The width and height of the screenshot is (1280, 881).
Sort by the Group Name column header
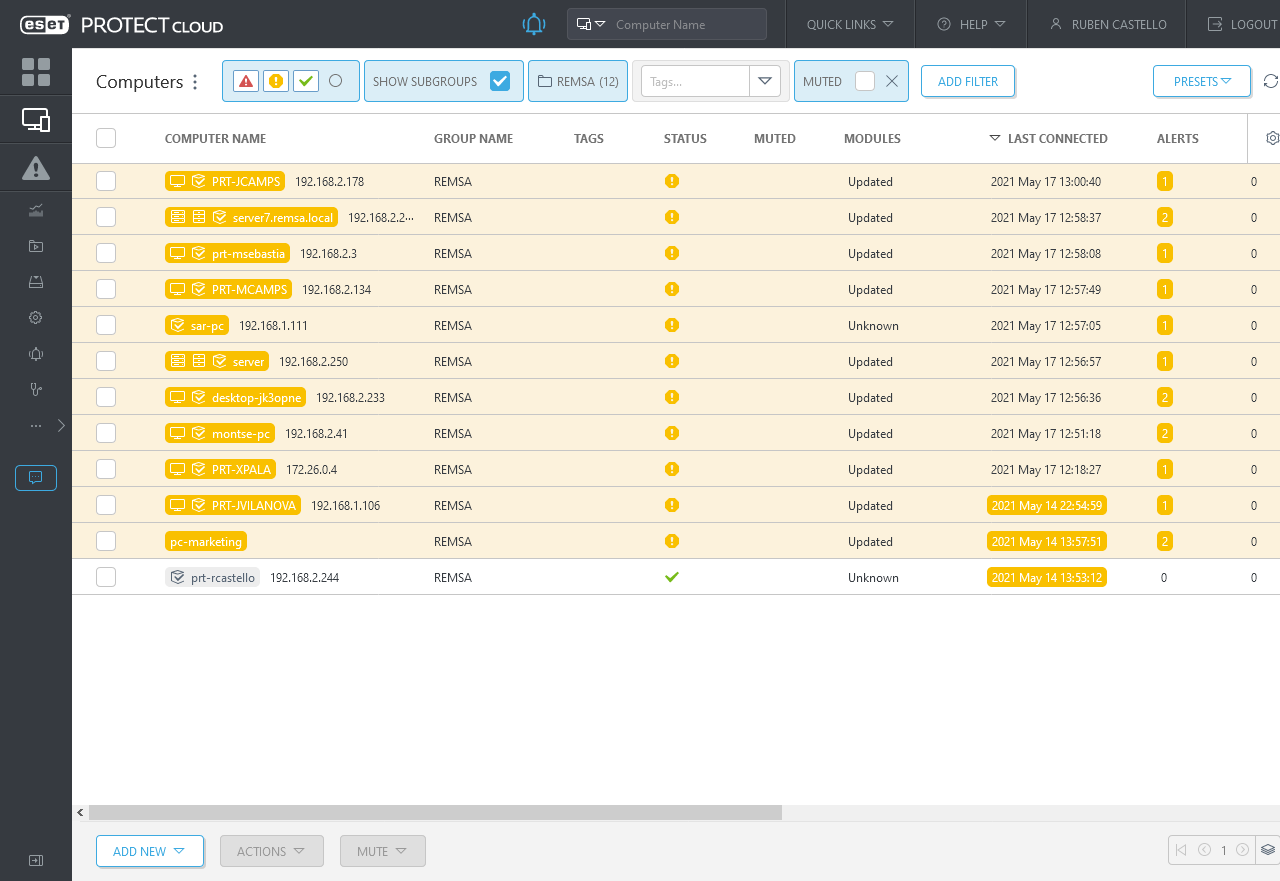[473, 138]
